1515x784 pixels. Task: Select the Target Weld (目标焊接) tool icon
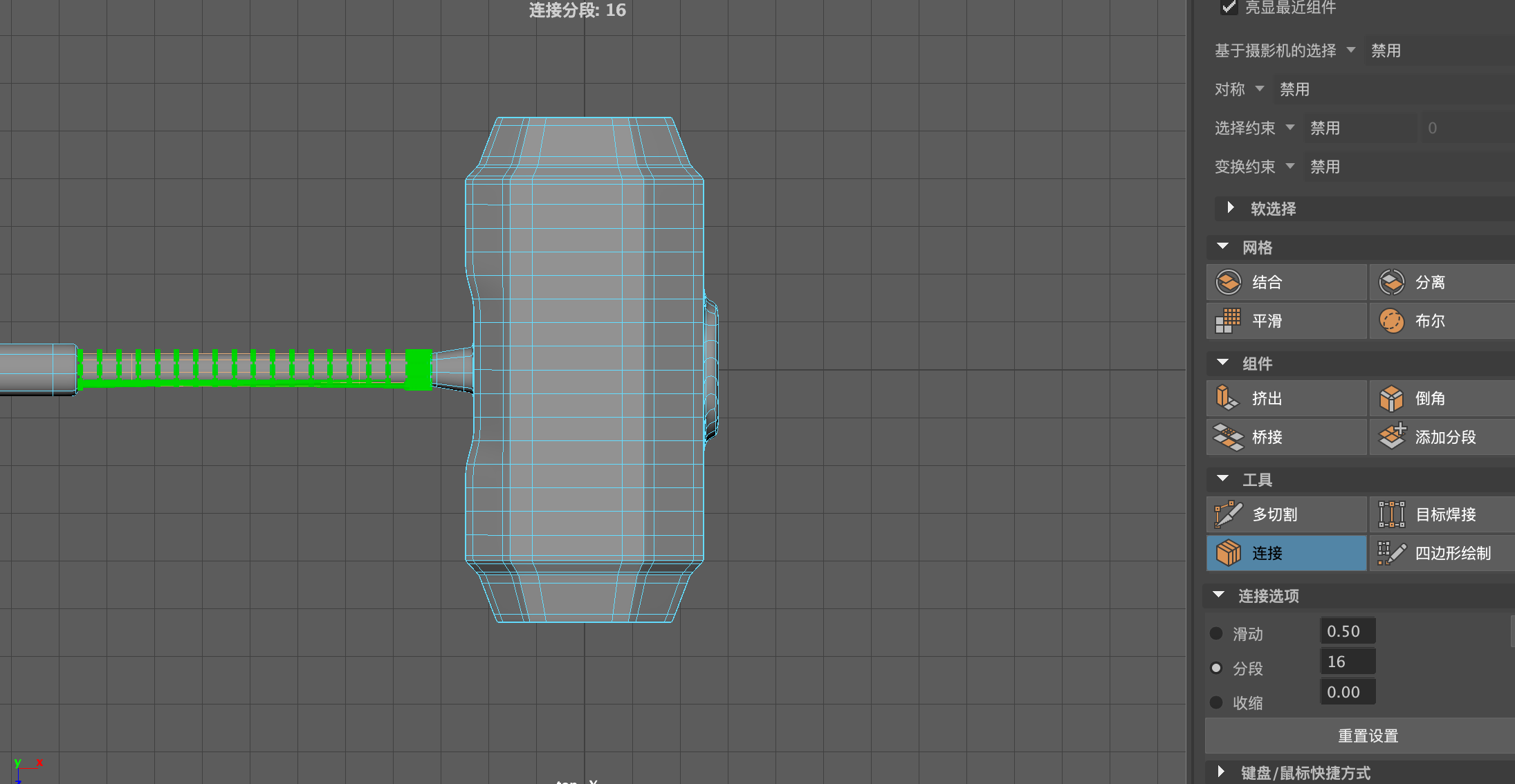[1391, 514]
